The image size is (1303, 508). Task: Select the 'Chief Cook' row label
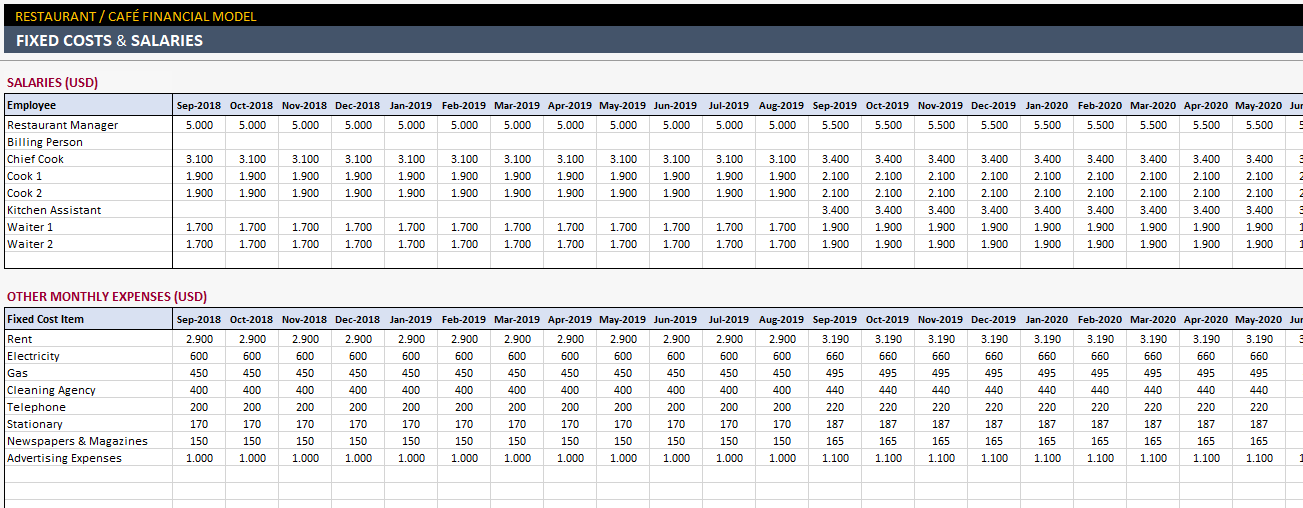click(x=35, y=159)
